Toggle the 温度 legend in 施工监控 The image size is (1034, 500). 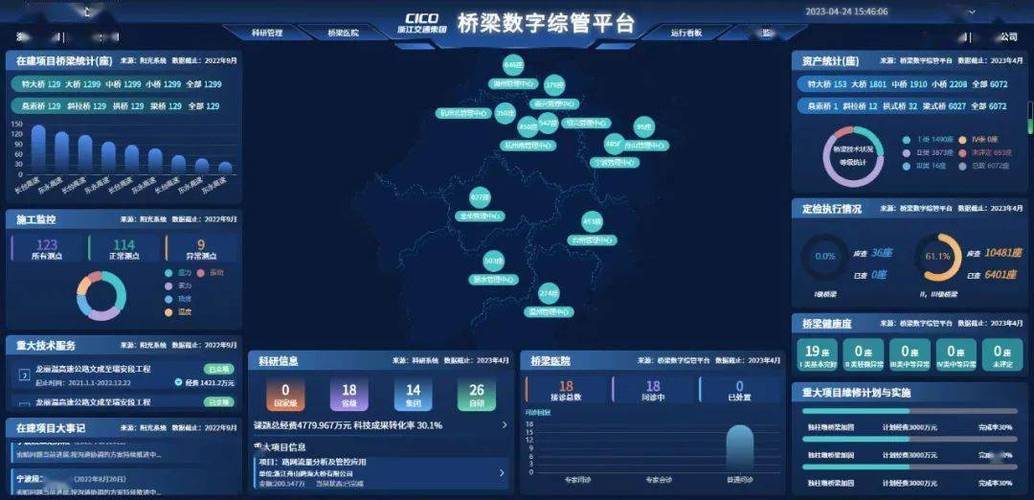(x=177, y=312)
